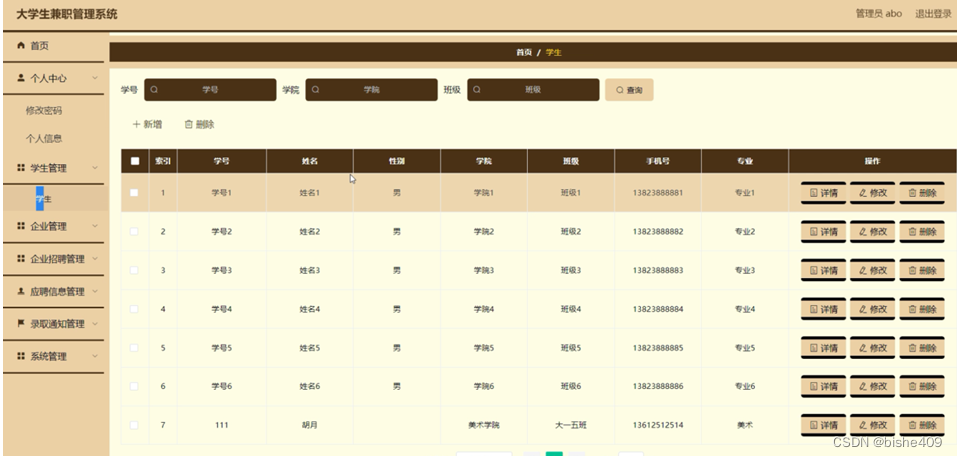This screenshot has height=457, width=957.
Task: Click the grid icon beside 学生管理
Action: [21, 168]
